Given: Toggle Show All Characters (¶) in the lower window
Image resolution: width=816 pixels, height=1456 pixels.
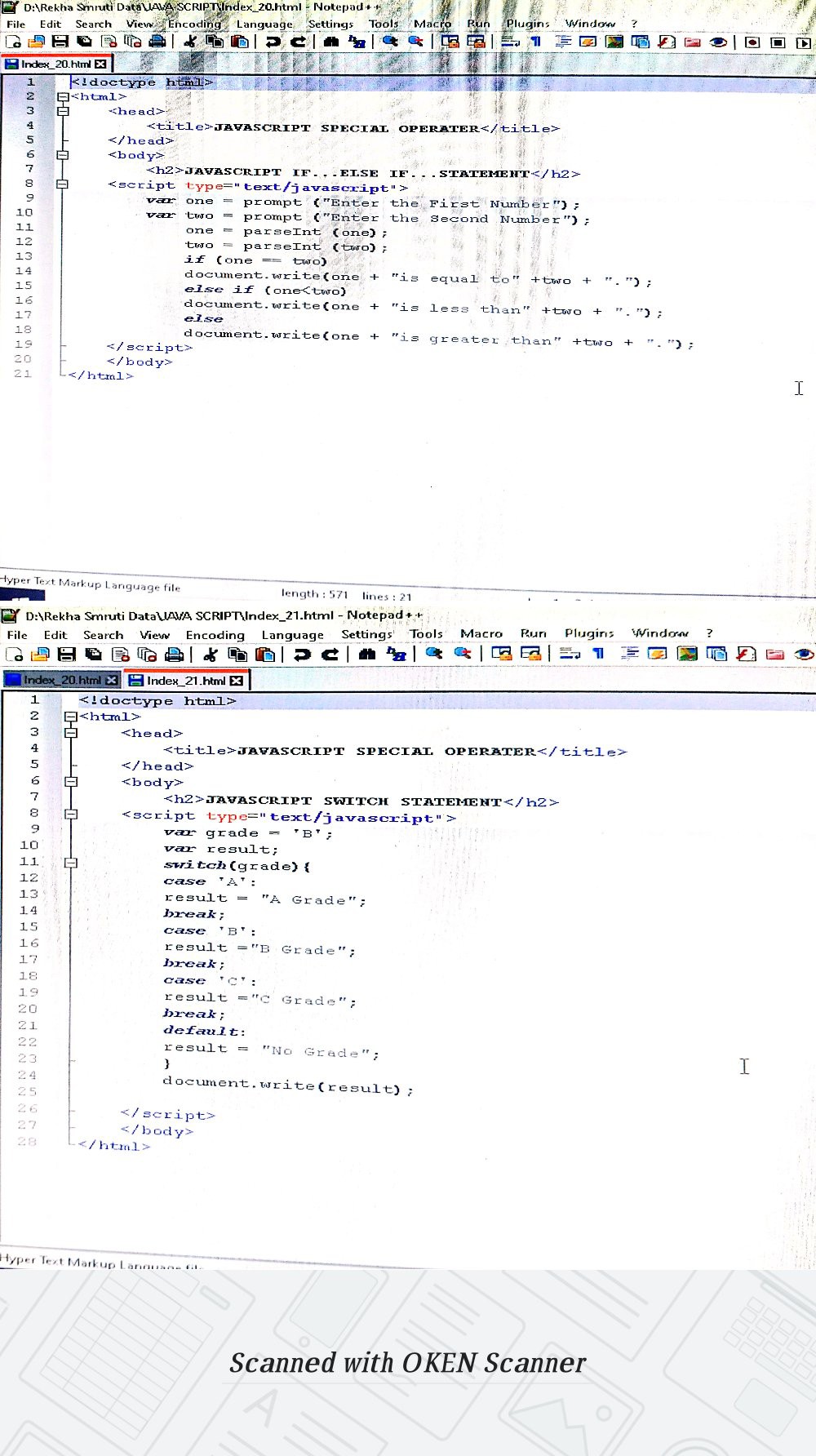Looking at the screenshot, I should click(x=598, y=653).
